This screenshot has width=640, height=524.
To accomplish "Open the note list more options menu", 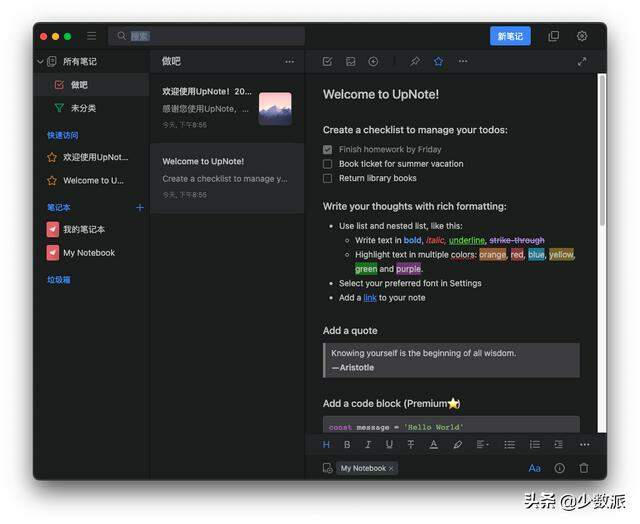I will [289, 62].
